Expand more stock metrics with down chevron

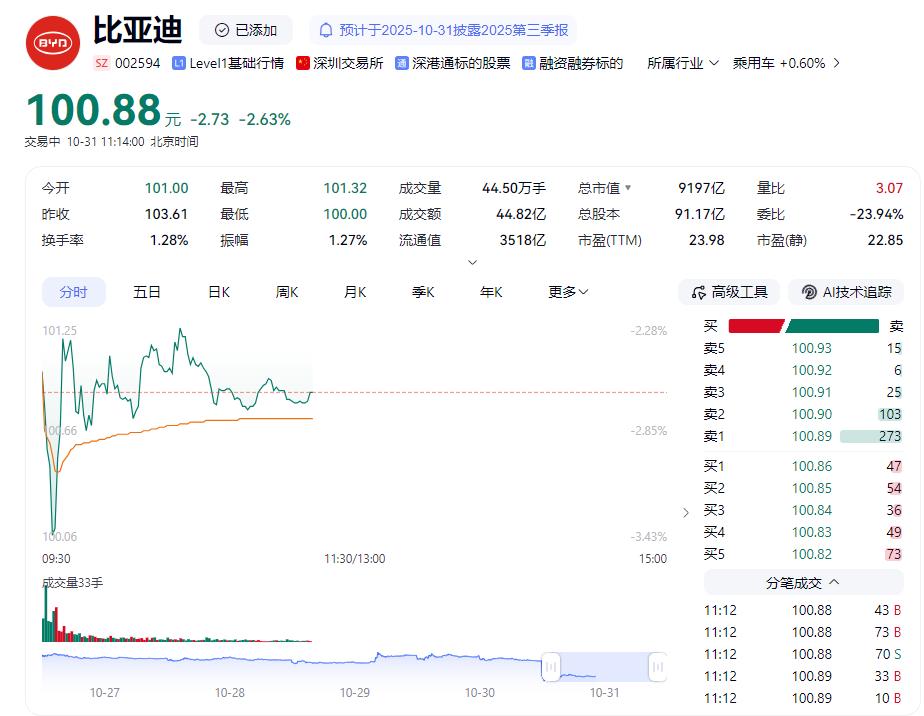coord(472,263)
